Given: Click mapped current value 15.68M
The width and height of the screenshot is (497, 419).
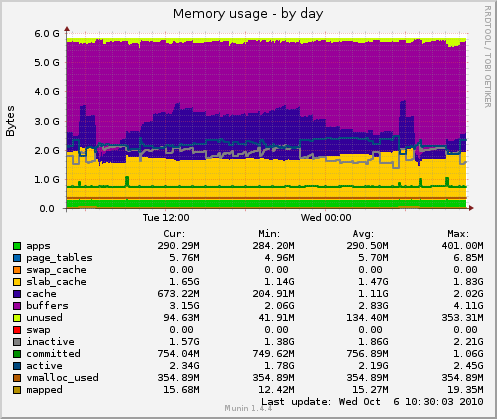Looking at the screenshot, I should 181,390.
